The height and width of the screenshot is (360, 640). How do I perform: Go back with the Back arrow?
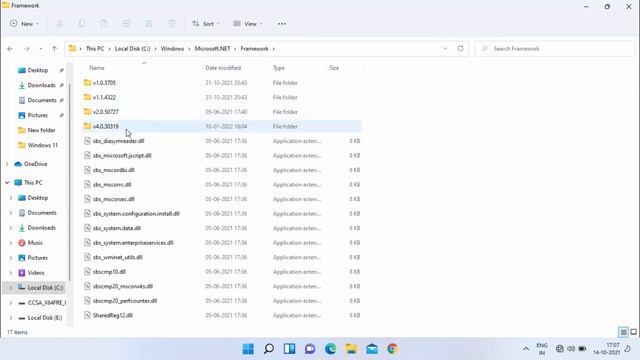10,49
